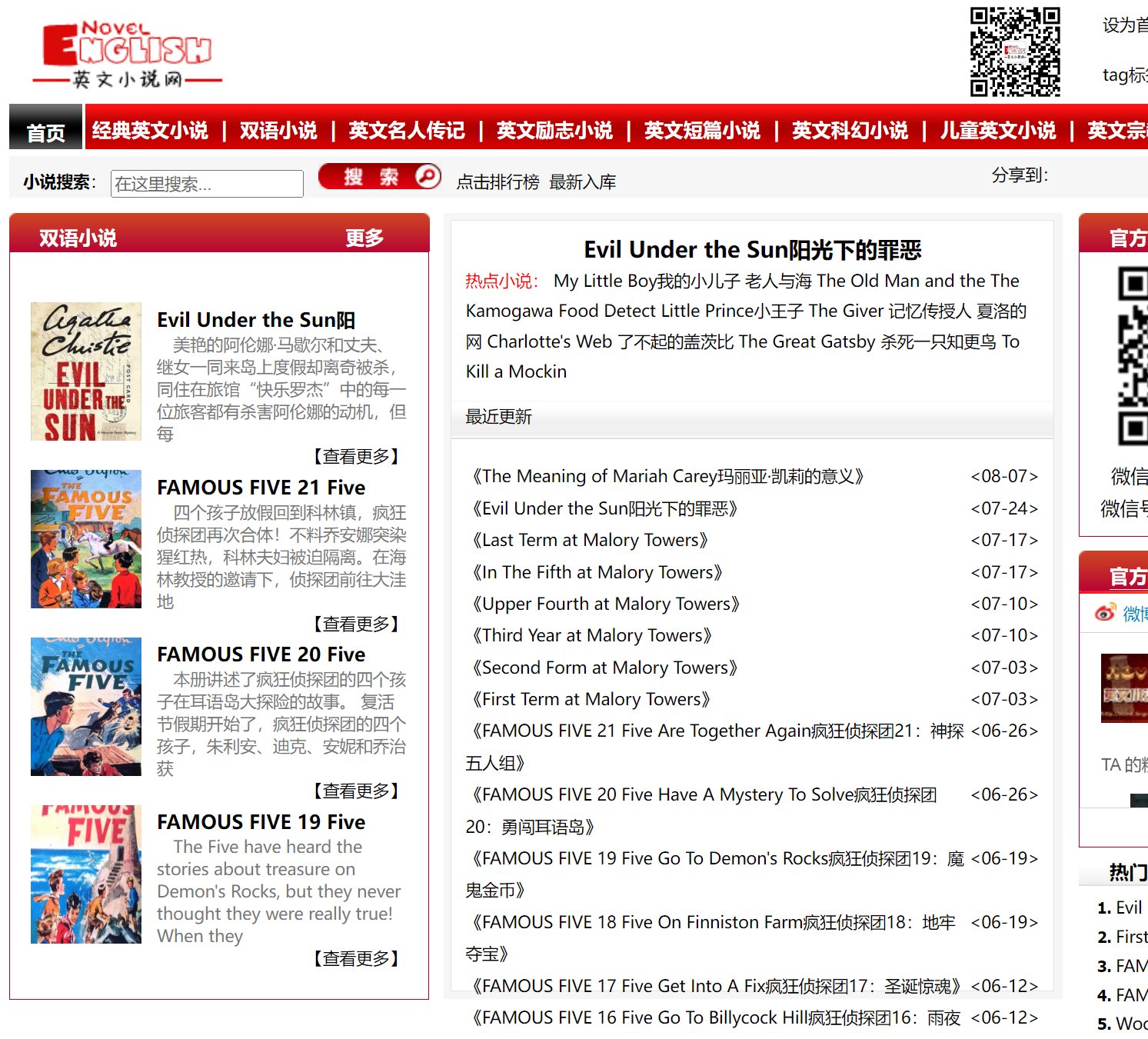Click 查看更多 under Evil Under the Sun
The image size is (1148, 1039).
(x=356, y=457)
